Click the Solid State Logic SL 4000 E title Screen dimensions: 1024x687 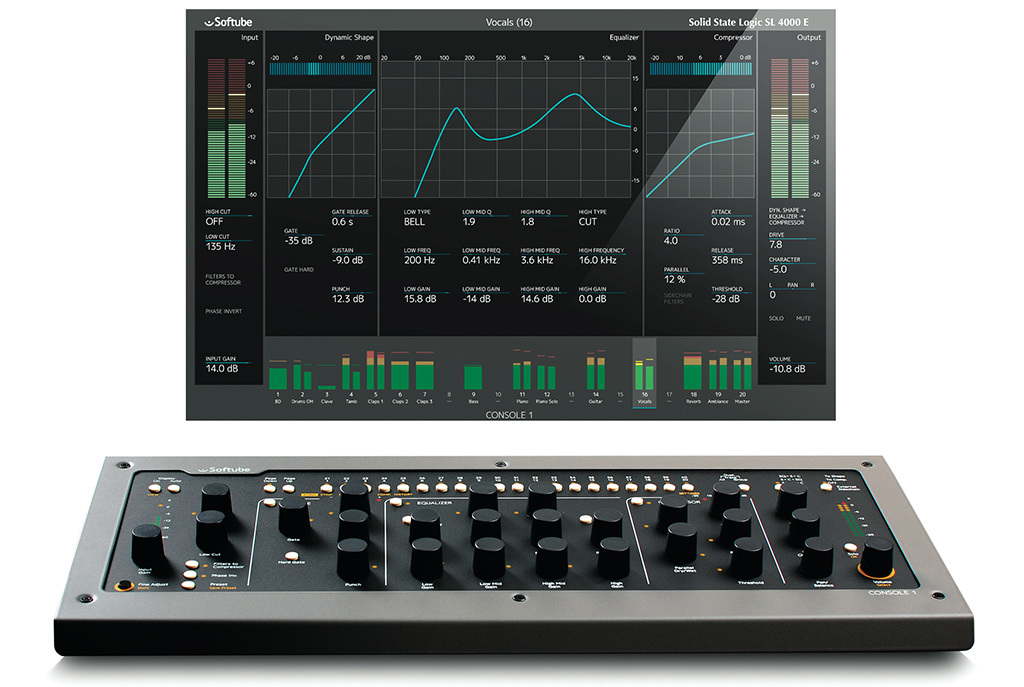[x=748, y=22]
